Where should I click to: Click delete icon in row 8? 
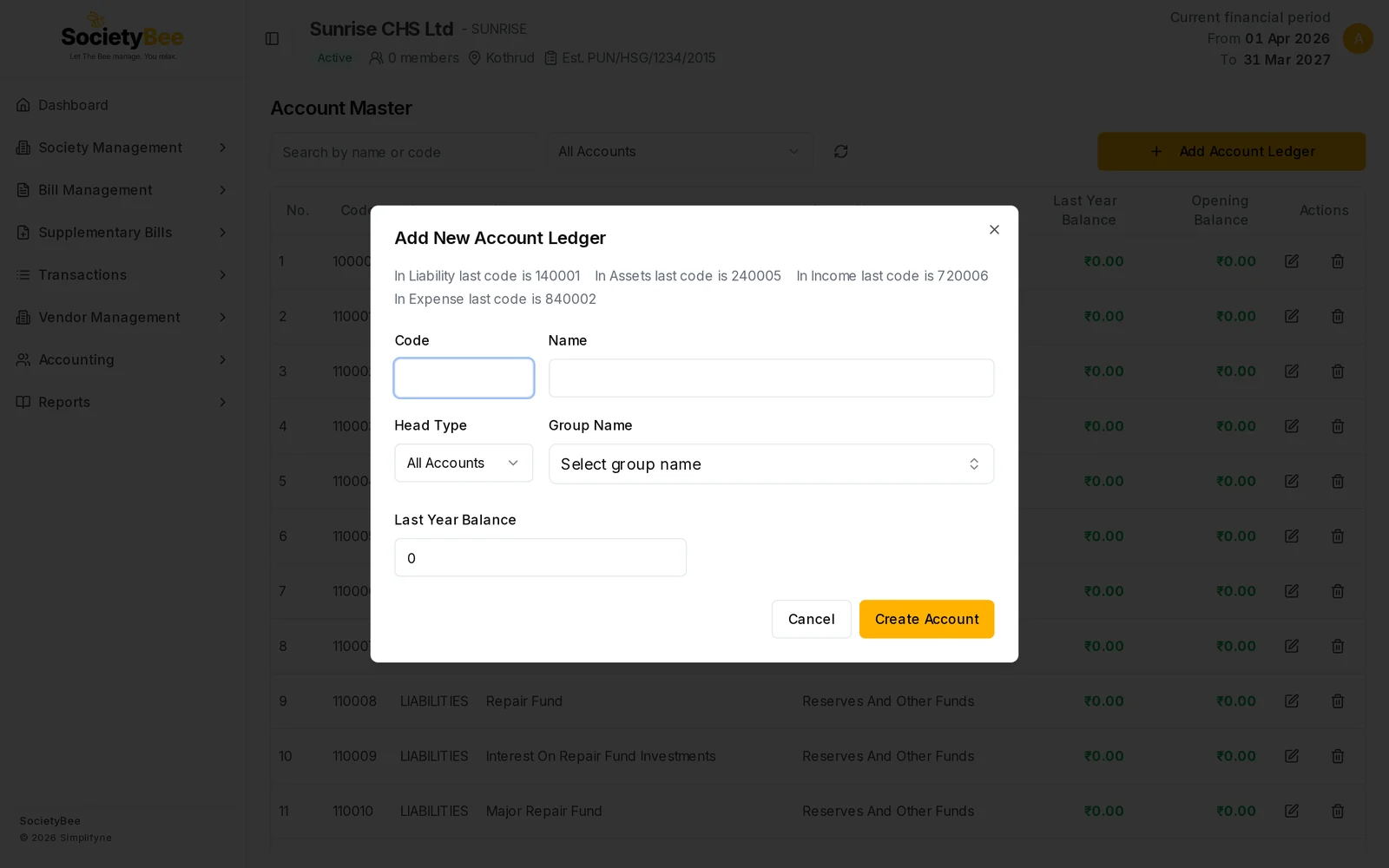(1338, 646)
